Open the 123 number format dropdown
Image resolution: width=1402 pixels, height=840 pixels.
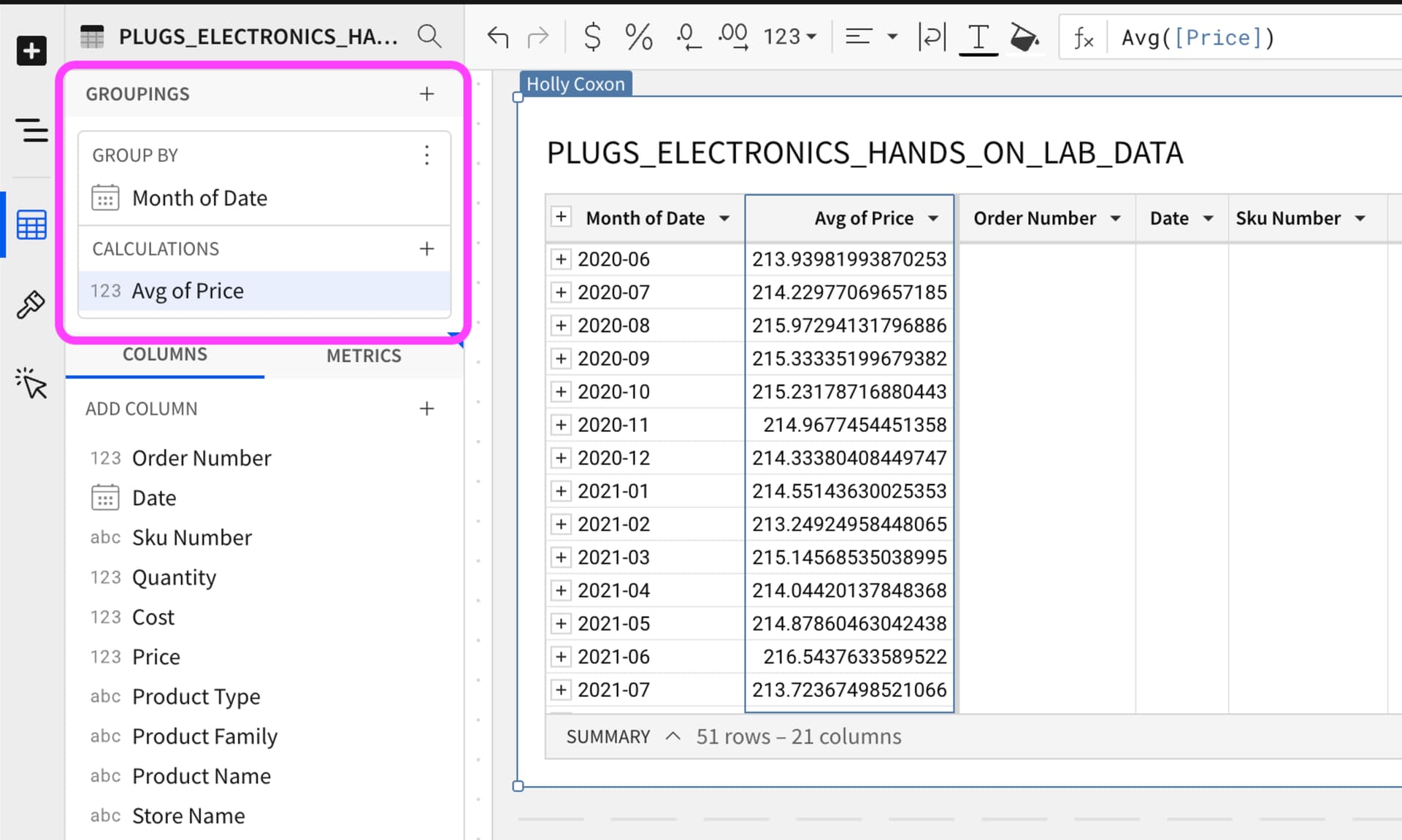pyautogui.click(x=790, y=36)
